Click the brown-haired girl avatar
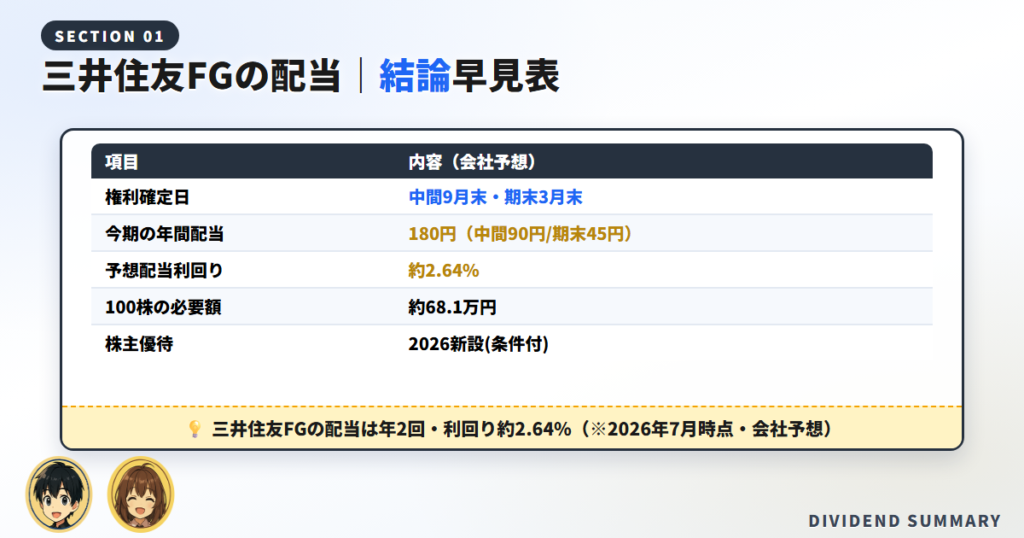The width and height of the screenshot is (1024, 538). click(x=140, y=494)
